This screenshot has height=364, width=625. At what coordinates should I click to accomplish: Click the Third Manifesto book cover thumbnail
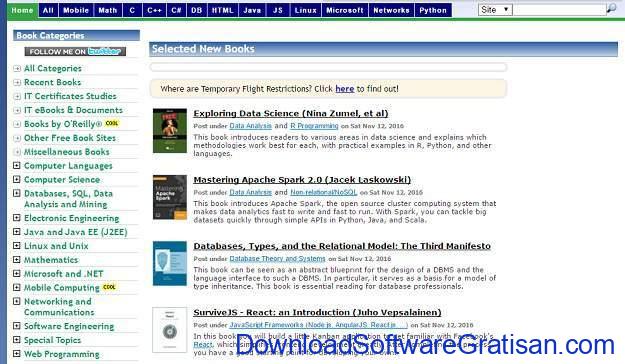[x=170, y=263]
